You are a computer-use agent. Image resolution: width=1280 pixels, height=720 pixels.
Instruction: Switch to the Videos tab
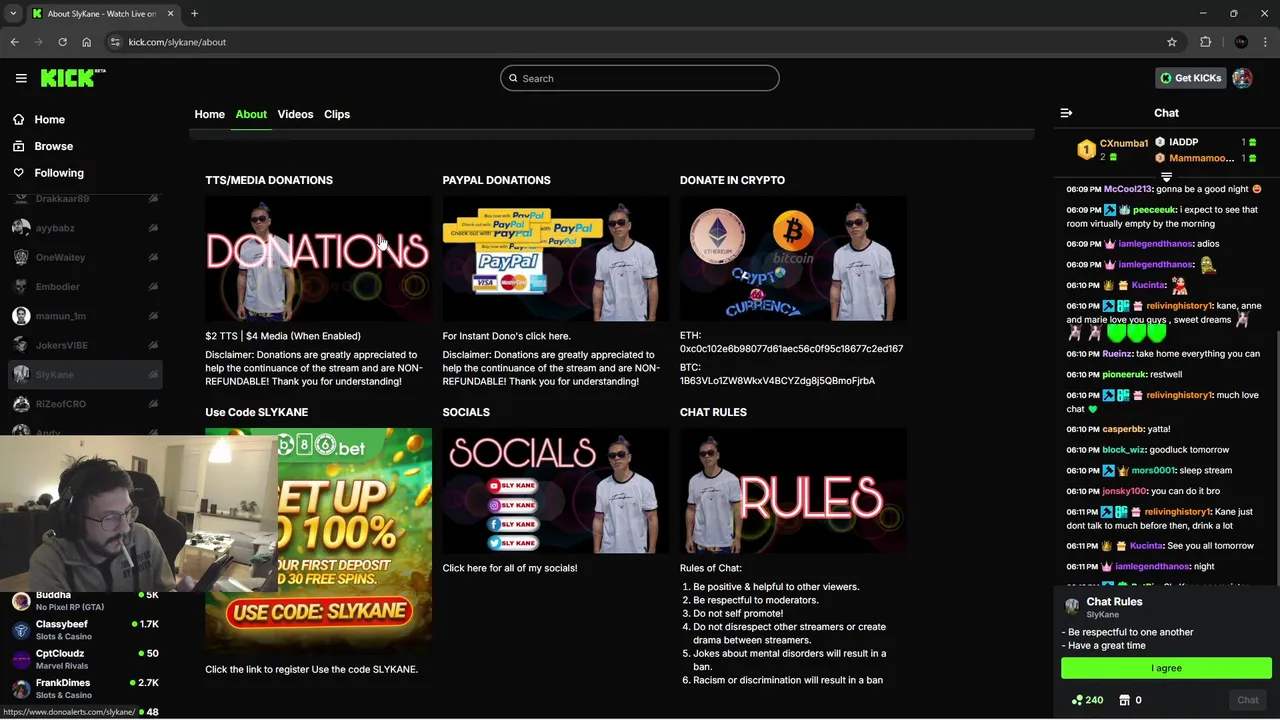point(295,114)
